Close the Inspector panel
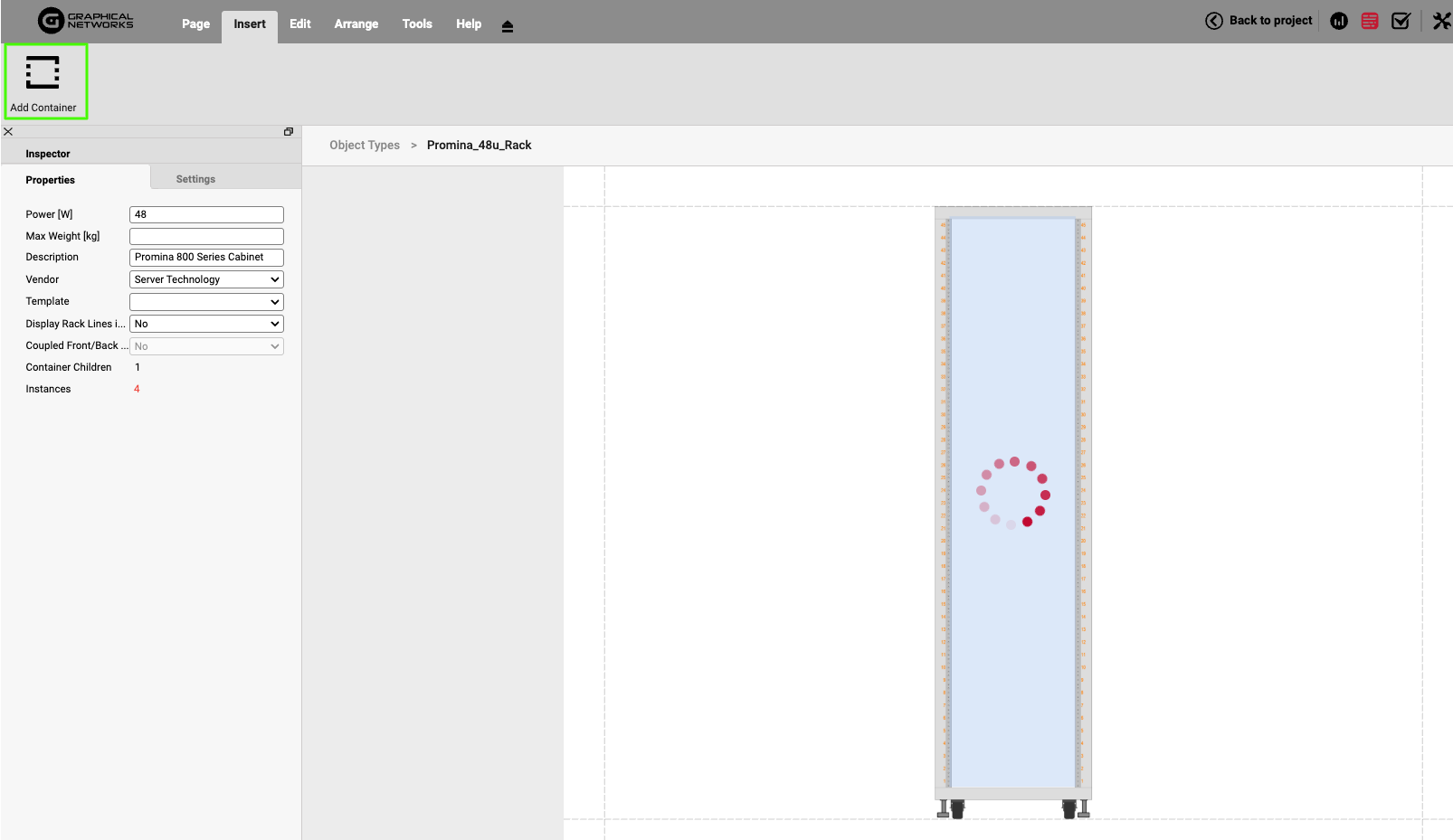Viewport: 1453px width, 840px height. point(8,132)
